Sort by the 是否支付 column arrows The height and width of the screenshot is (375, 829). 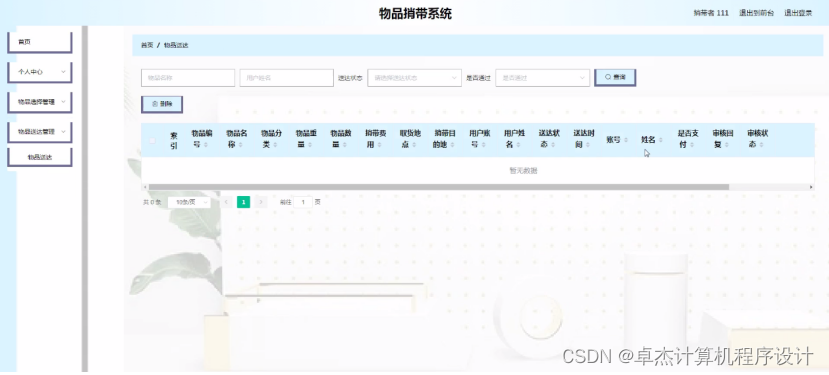(x=692, y=145)
